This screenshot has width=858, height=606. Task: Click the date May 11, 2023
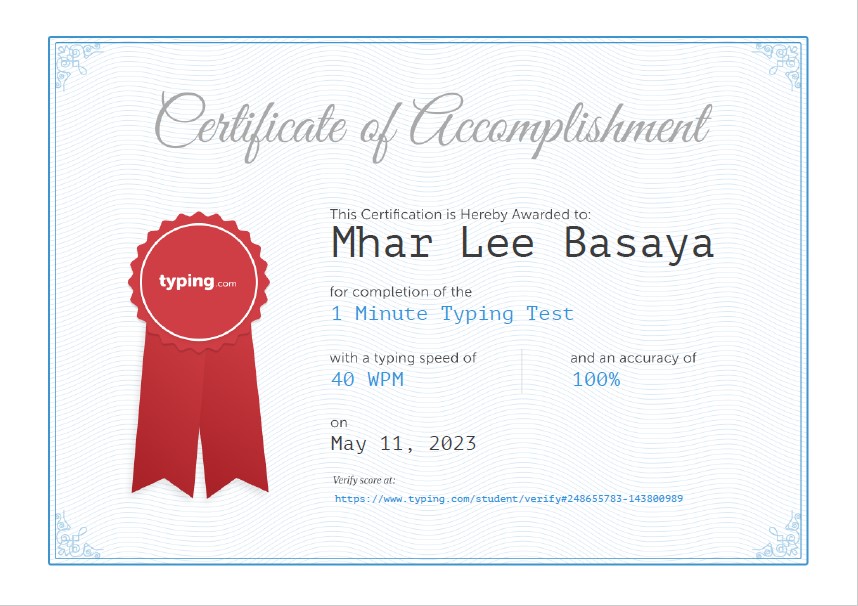point(403,443)
